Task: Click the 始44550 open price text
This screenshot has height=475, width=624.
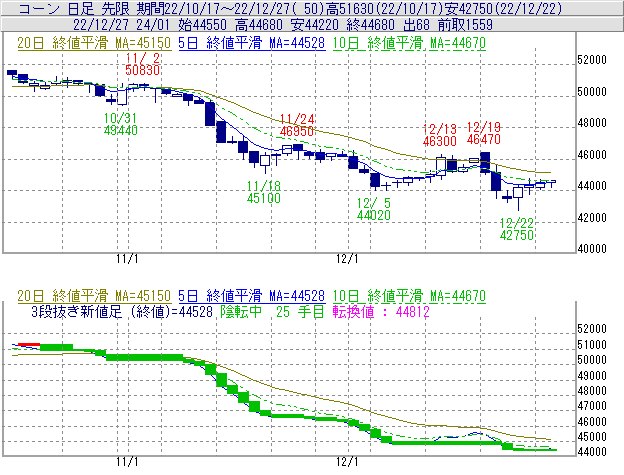Action: [203, 25]
